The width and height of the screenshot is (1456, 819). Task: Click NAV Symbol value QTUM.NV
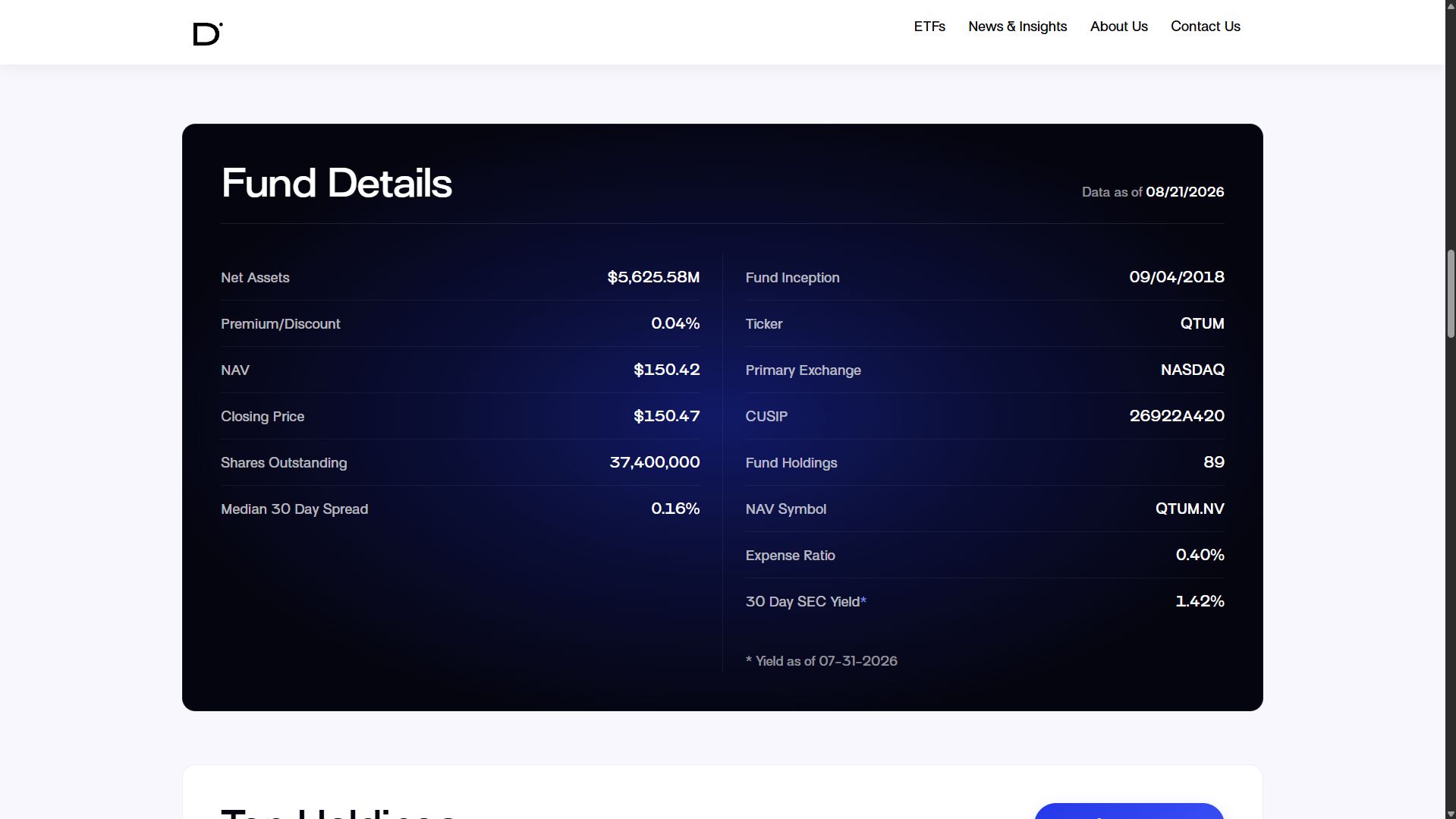pos(1190,509)
